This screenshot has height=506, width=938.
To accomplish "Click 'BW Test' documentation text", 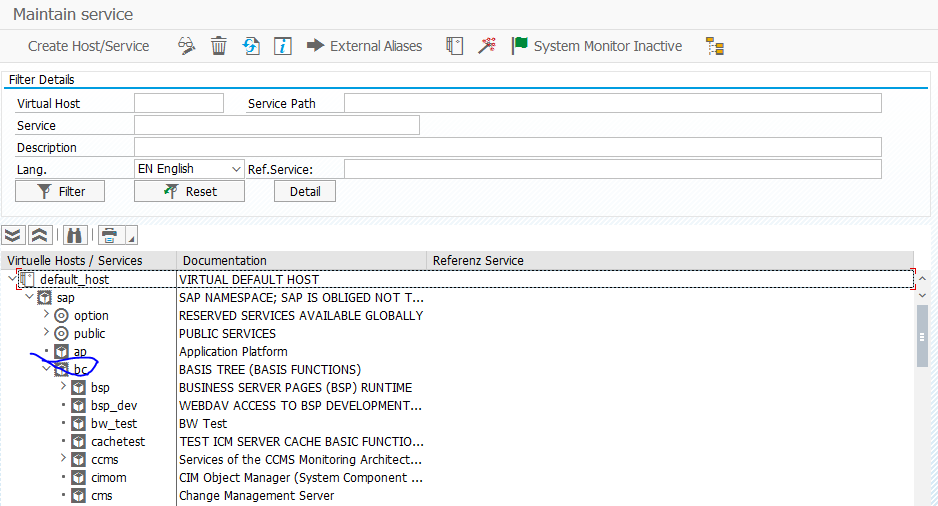I will (x=203, y=423).
